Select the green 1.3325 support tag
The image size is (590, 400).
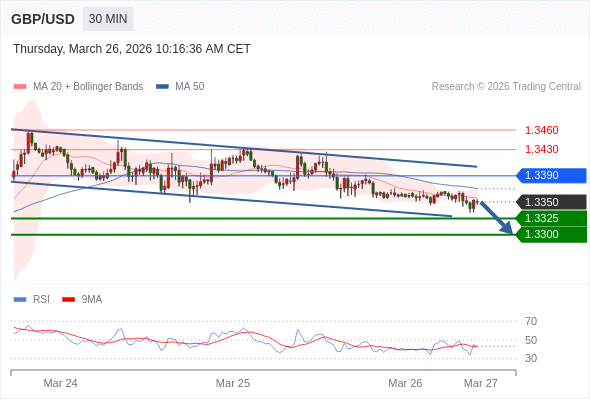click(x=551, y=218)
